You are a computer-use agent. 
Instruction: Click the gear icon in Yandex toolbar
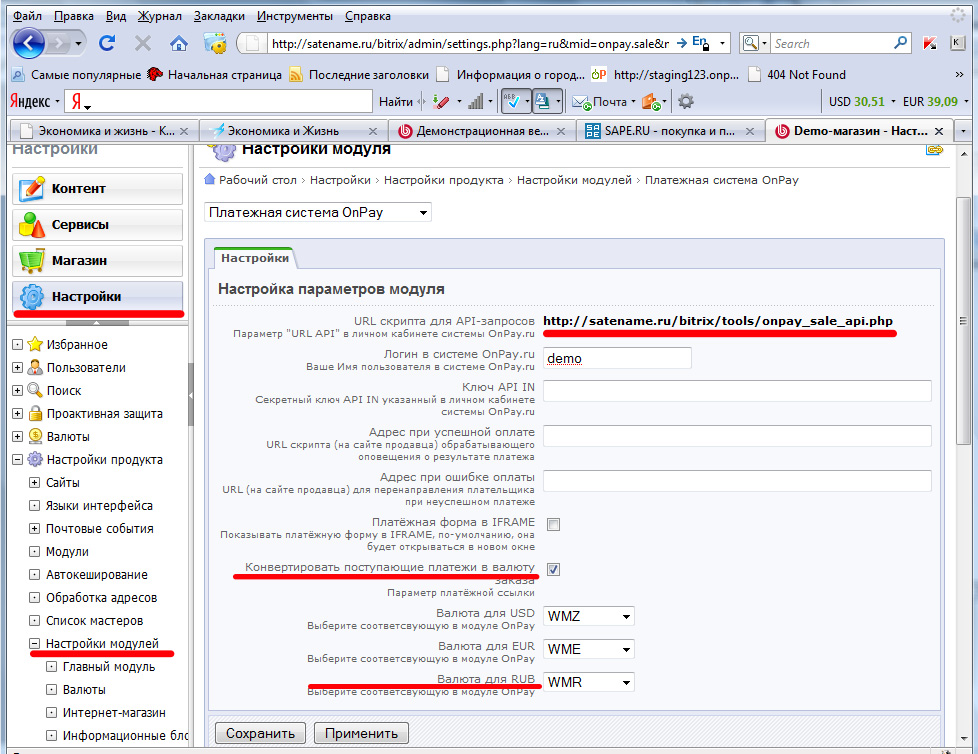point(686,101)
